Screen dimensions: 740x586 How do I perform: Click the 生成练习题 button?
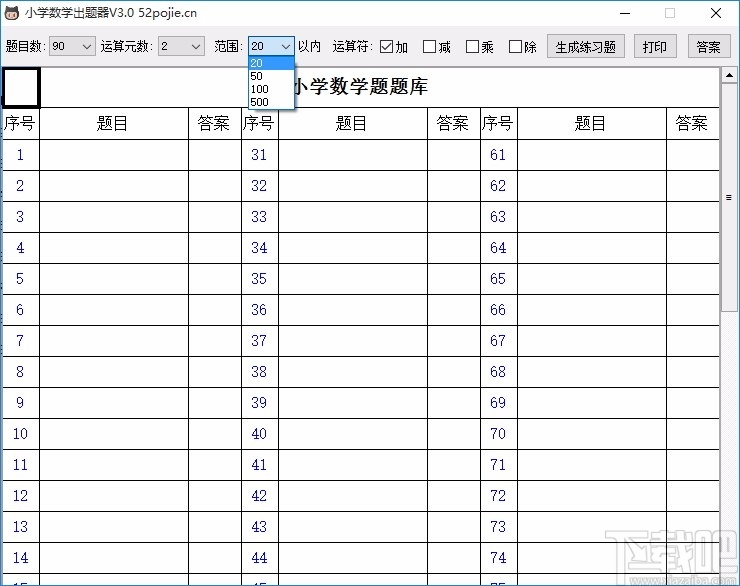coord(586,46)
